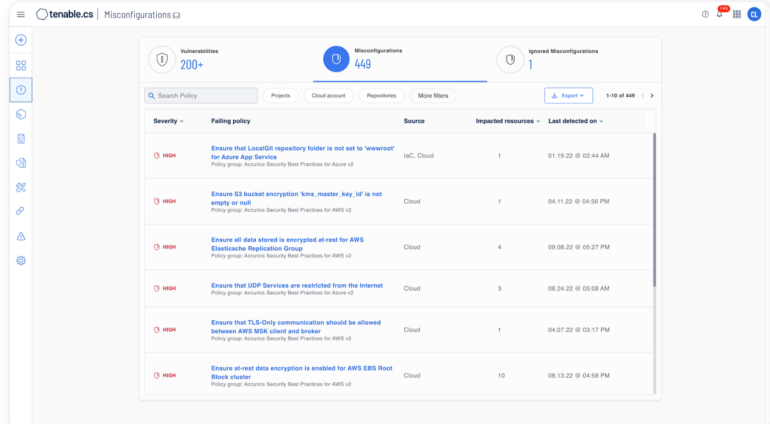Click the plus add icon in sidebar
770x424 pixels.
point(21,40)
